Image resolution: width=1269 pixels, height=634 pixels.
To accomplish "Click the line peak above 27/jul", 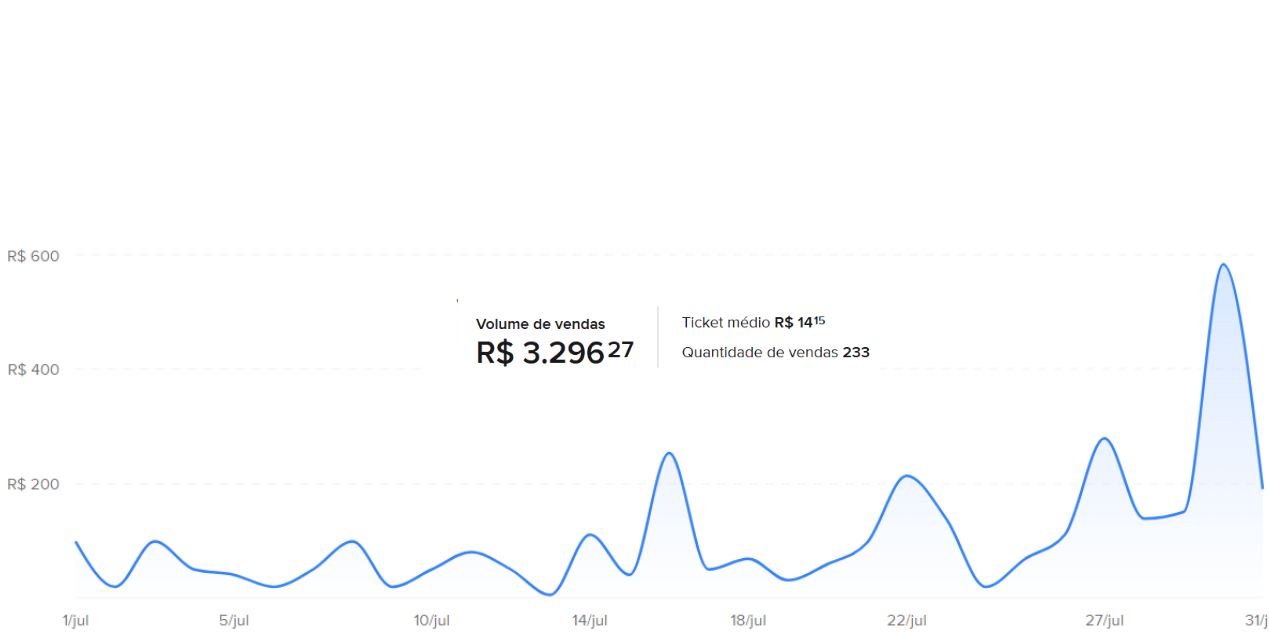I will (1103, 439).
